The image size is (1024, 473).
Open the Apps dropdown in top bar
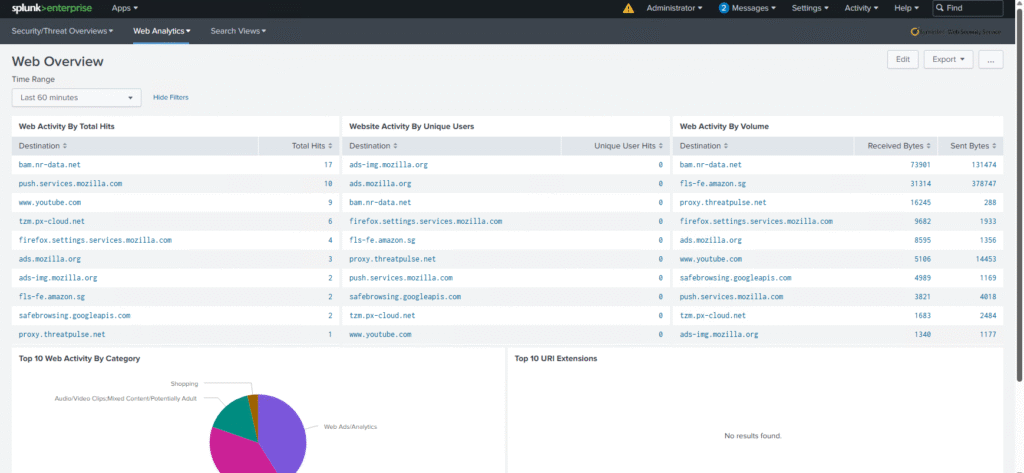pos(125,8)
